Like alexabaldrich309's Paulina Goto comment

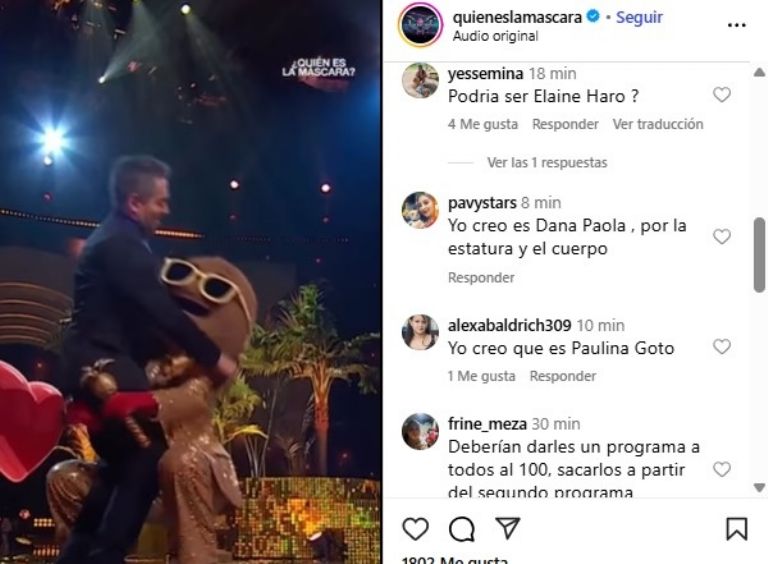[721, 347]
